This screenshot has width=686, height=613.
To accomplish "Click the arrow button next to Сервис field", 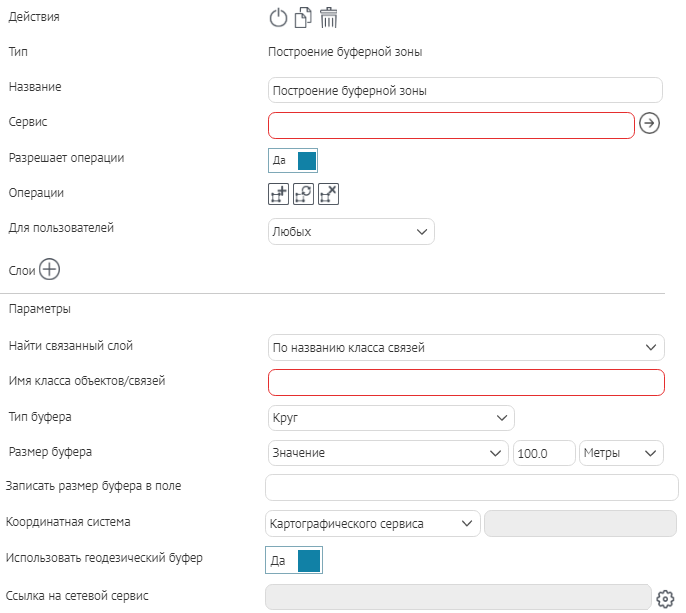I will click(650, 124).
